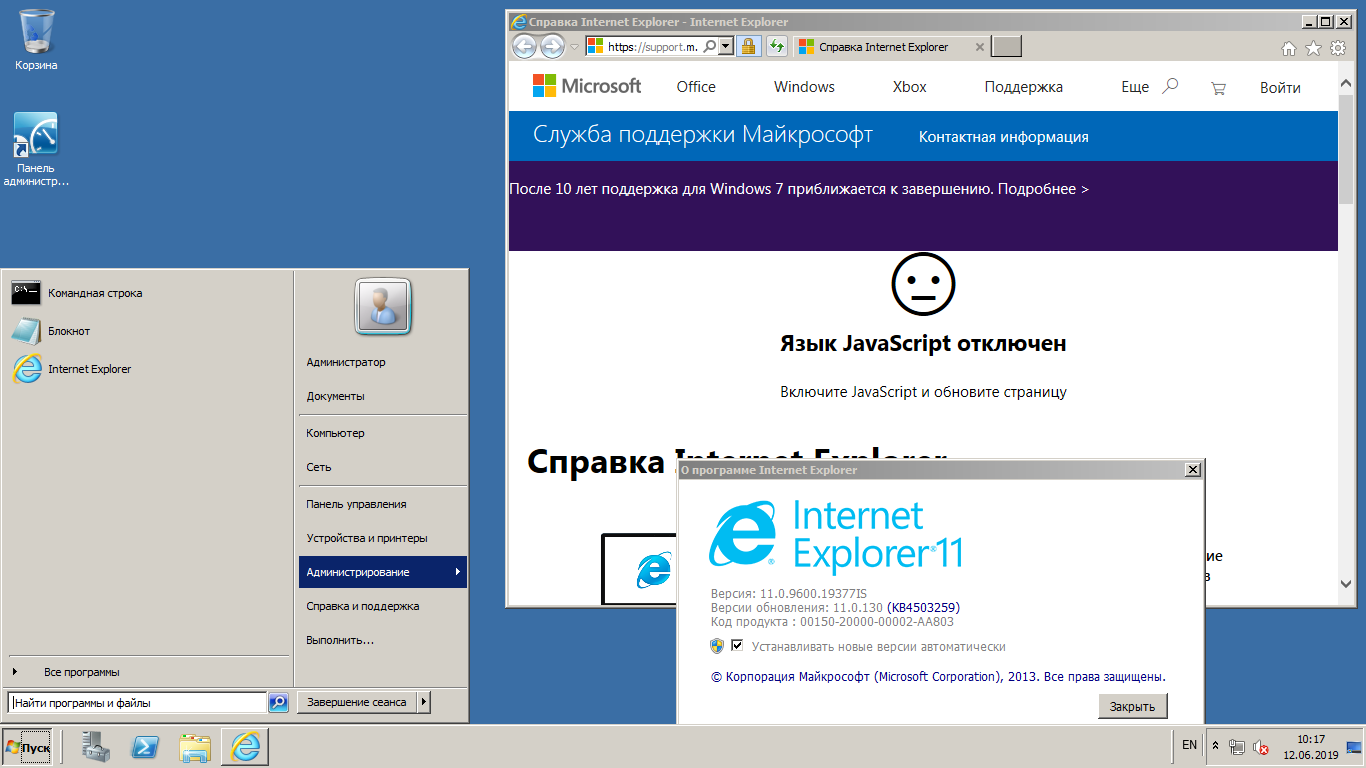Open Справка и поддержка from the Start menu
Viewport: 1366px width, 768px height.
383,606
